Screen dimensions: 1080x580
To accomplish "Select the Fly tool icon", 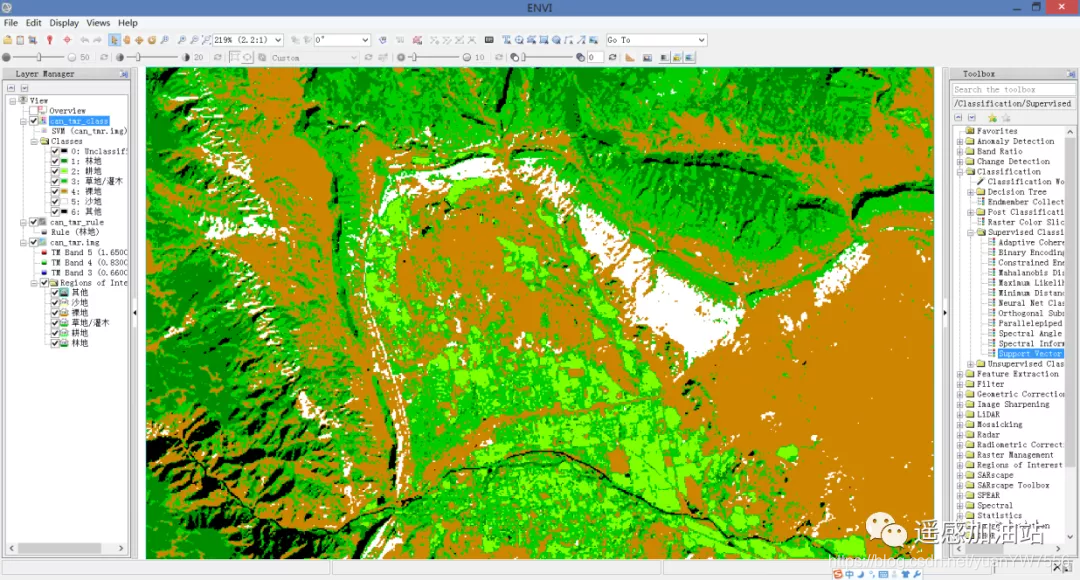I will point(139,40).
